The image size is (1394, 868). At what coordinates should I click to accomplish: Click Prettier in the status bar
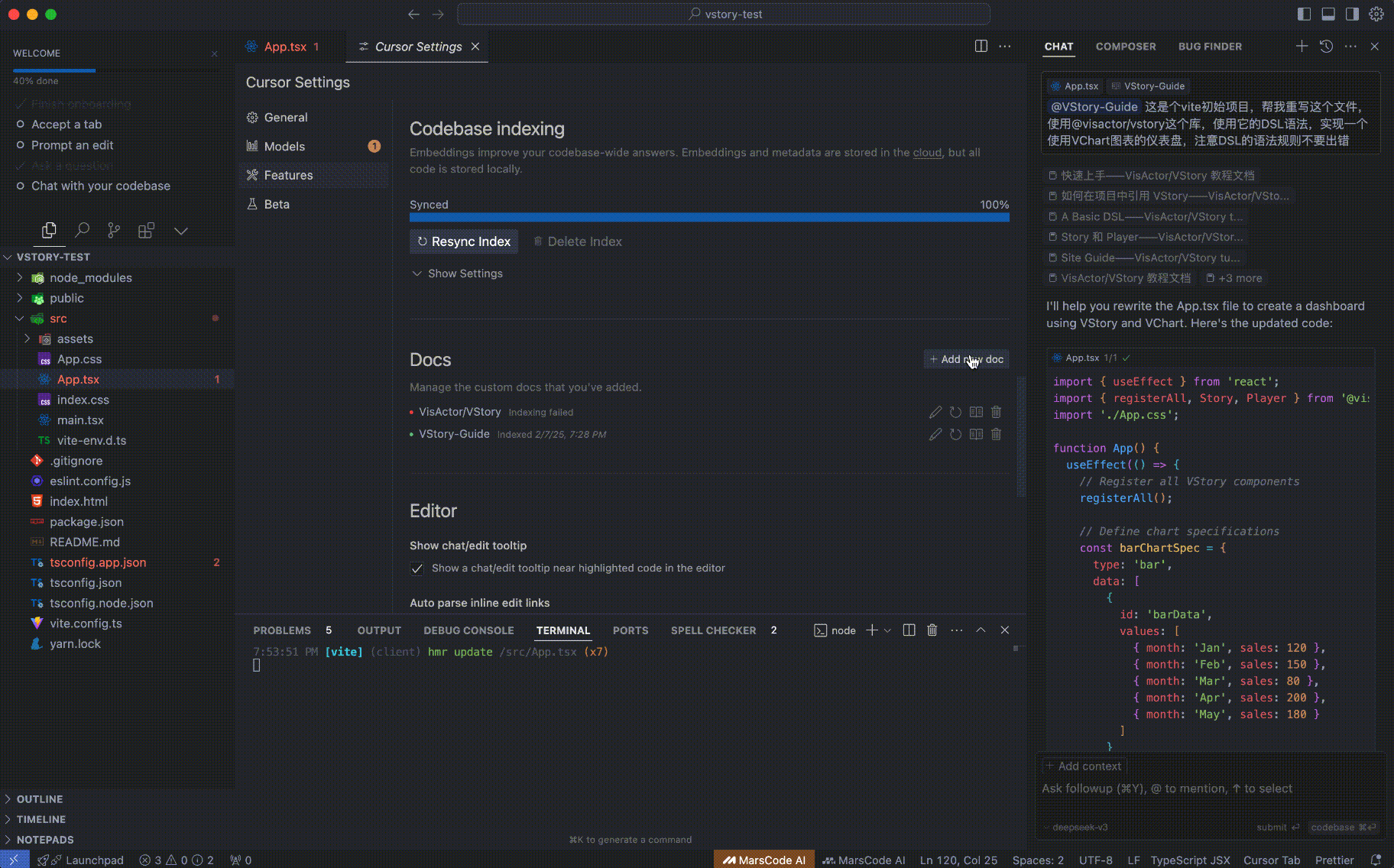[x=1334, y=860]
